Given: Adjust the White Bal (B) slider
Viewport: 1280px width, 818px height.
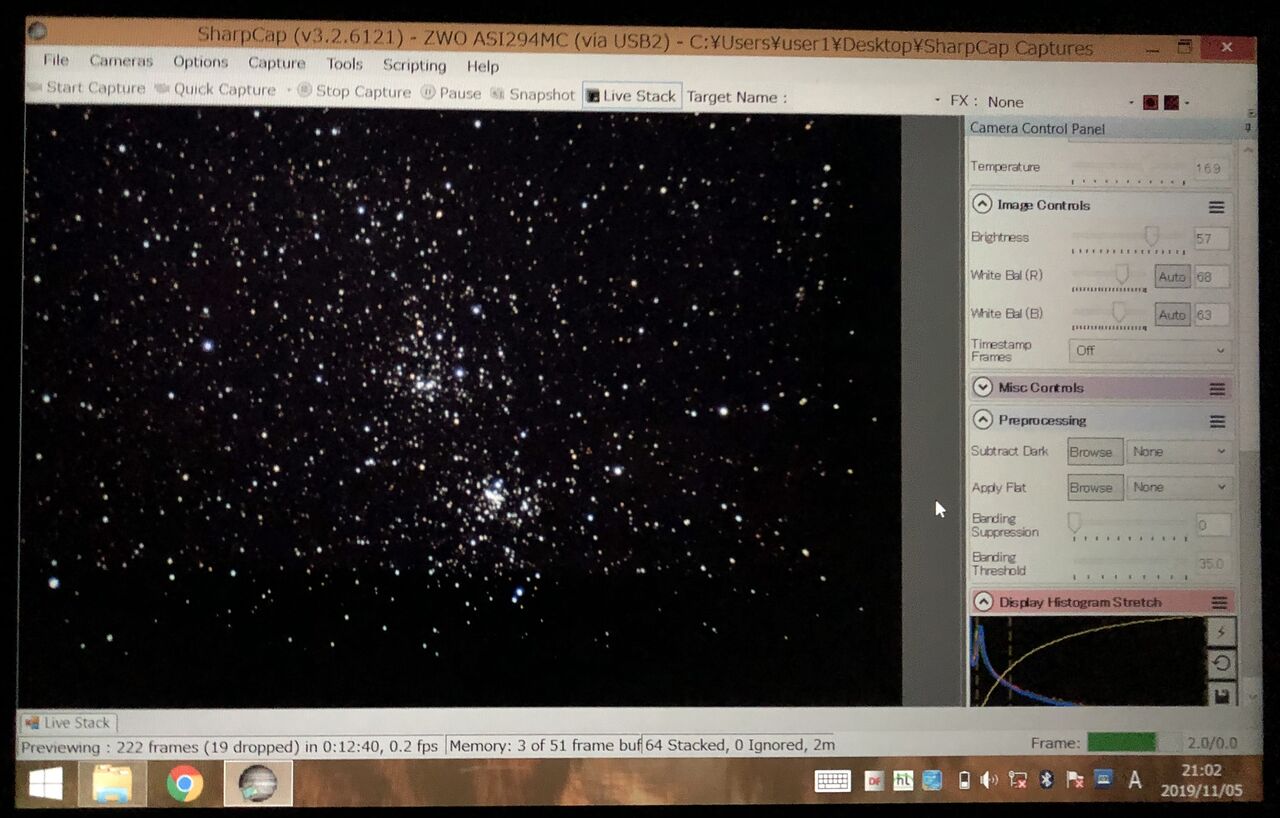Looking at the screenshot, I should click(1110, 314).
